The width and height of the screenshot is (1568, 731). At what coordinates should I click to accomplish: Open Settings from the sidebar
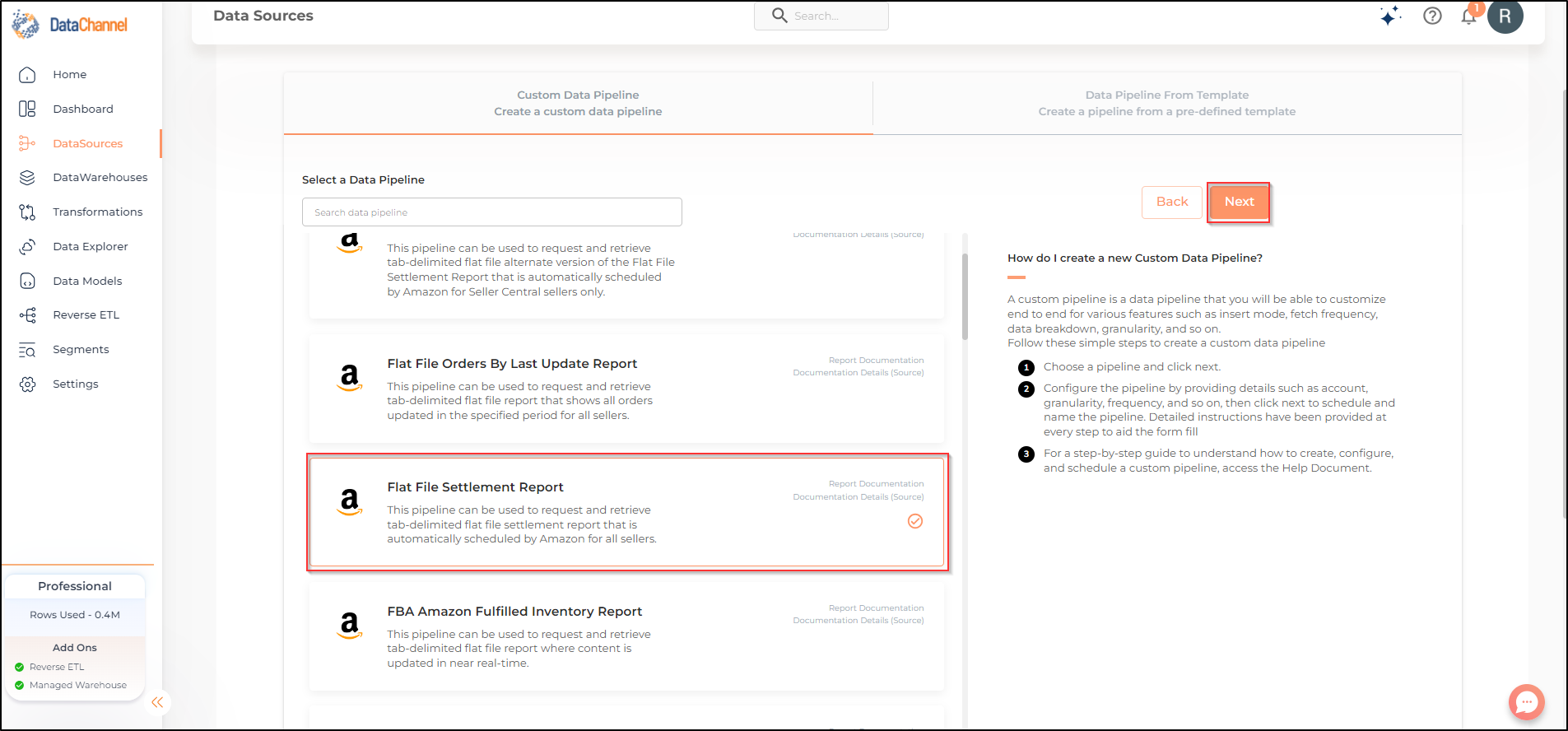pos(76,384)
